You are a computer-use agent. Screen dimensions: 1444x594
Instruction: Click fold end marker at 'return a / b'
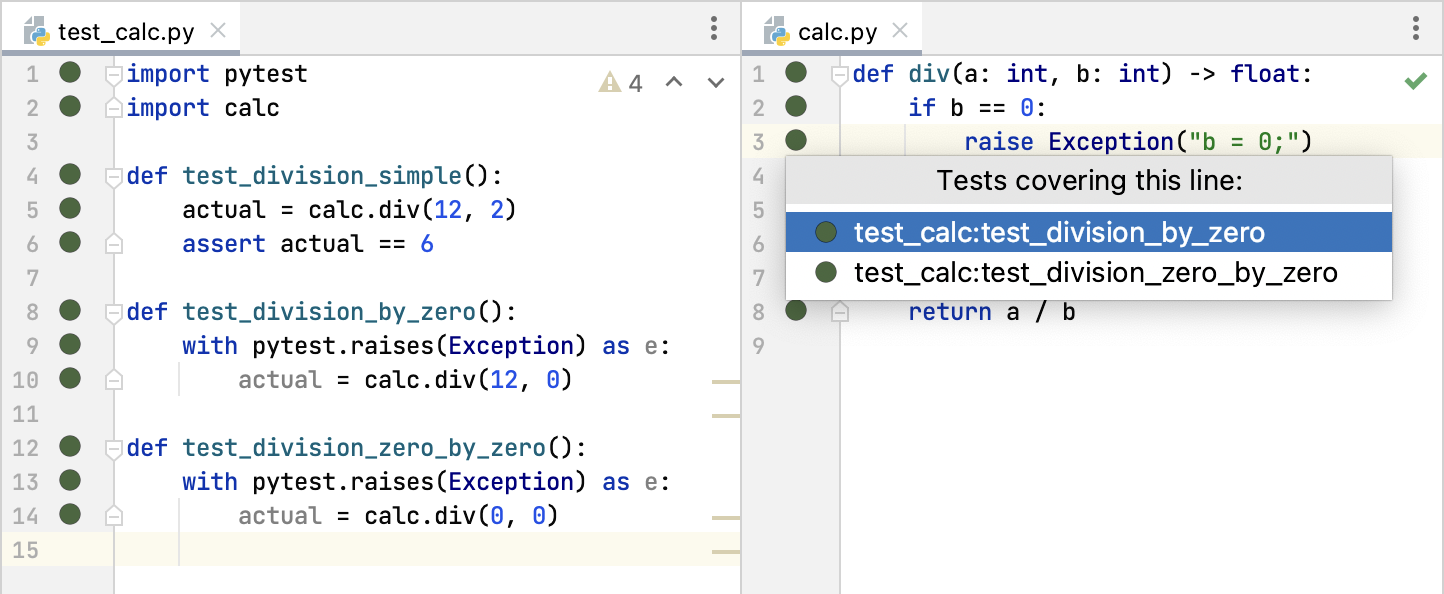pos(840,312)
